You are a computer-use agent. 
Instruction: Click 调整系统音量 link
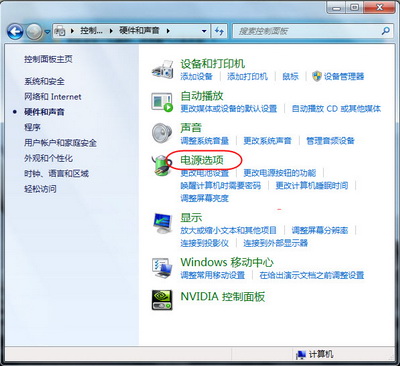[205, 140]
